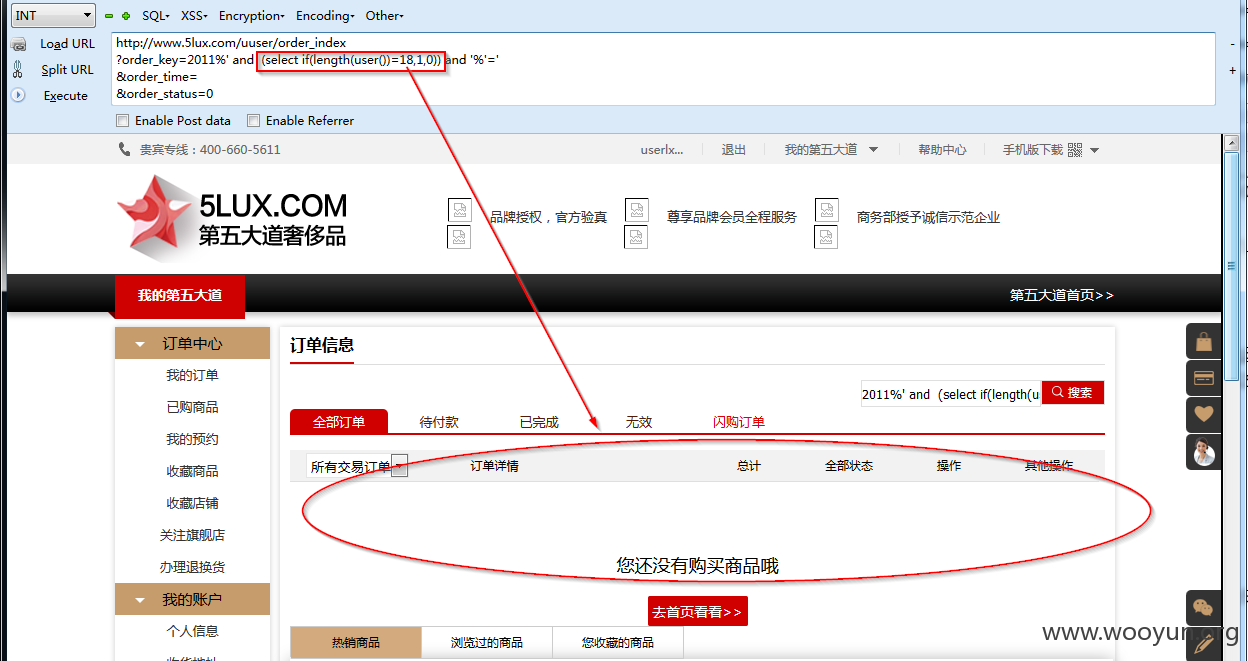Expand the 手机版下载 dropdown arrow

(1094, 151)
